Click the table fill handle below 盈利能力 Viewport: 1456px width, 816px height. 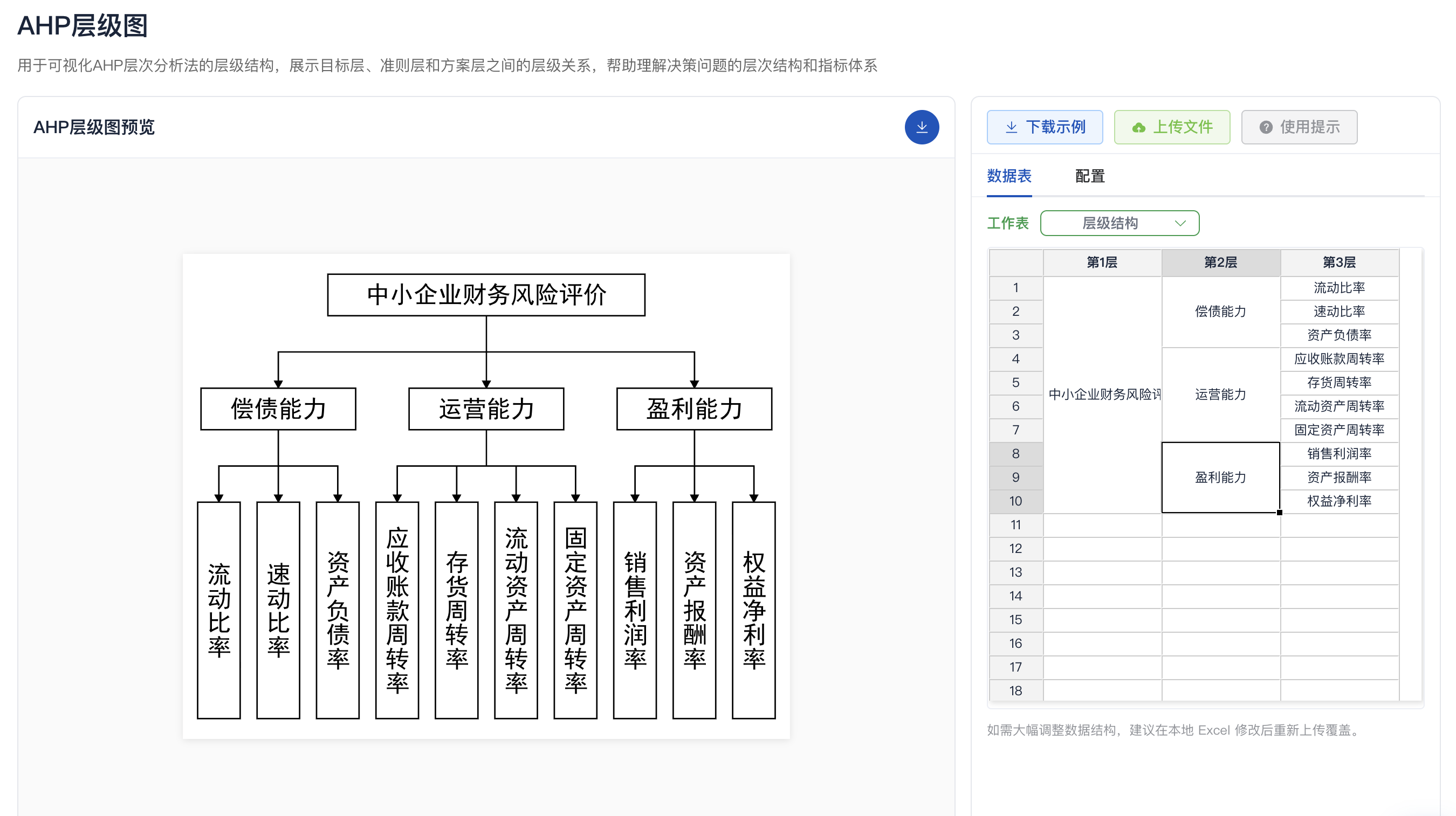(x=1280, y=513)
